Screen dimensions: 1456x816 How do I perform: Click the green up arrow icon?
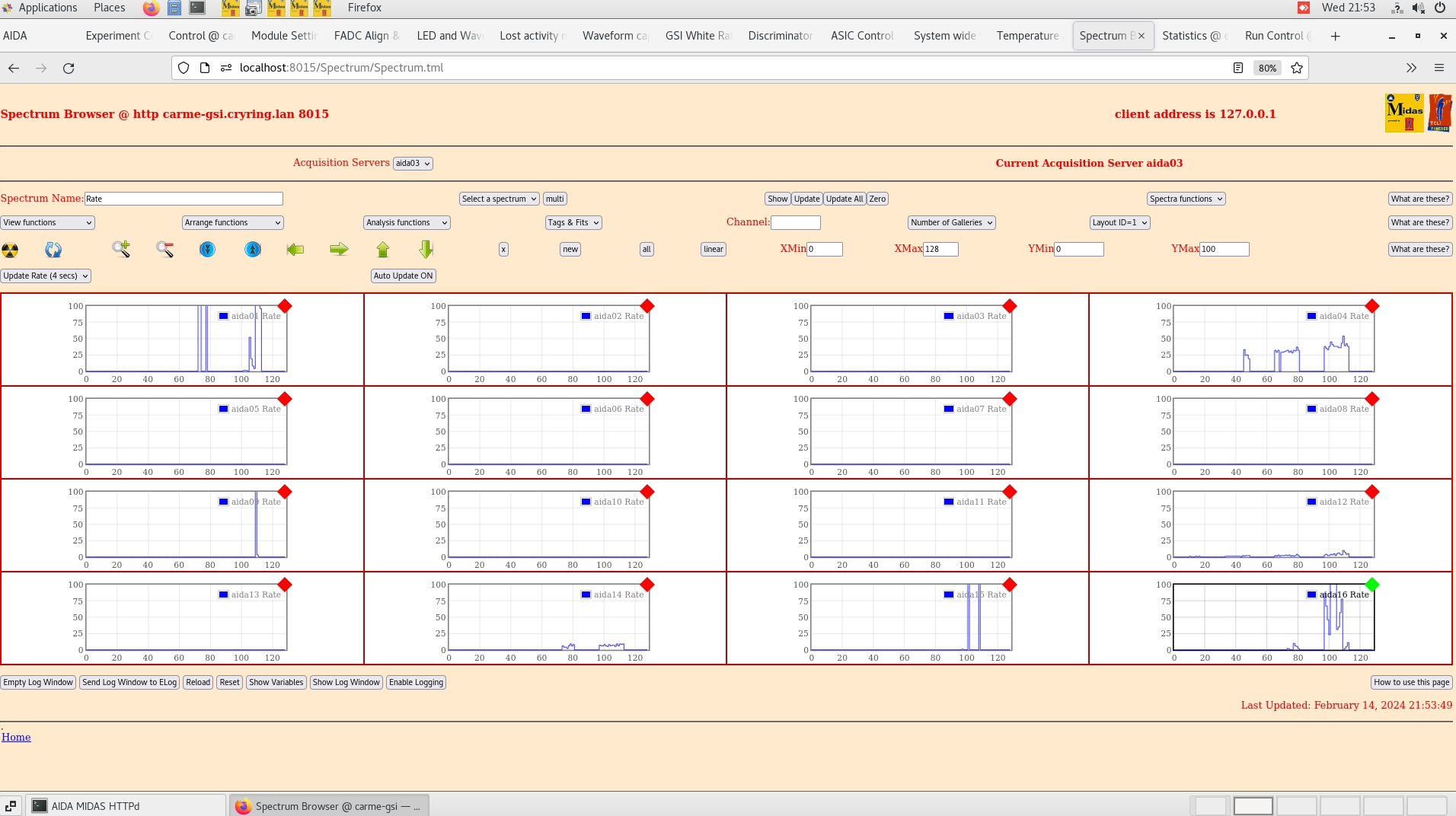coord(383,250)
